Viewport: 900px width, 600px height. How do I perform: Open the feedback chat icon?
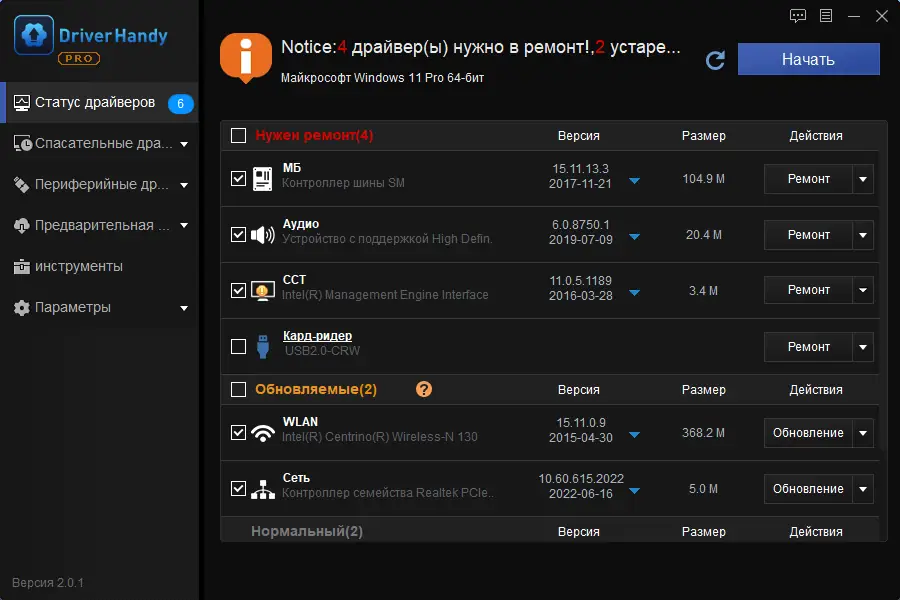[x=798, y=16]
